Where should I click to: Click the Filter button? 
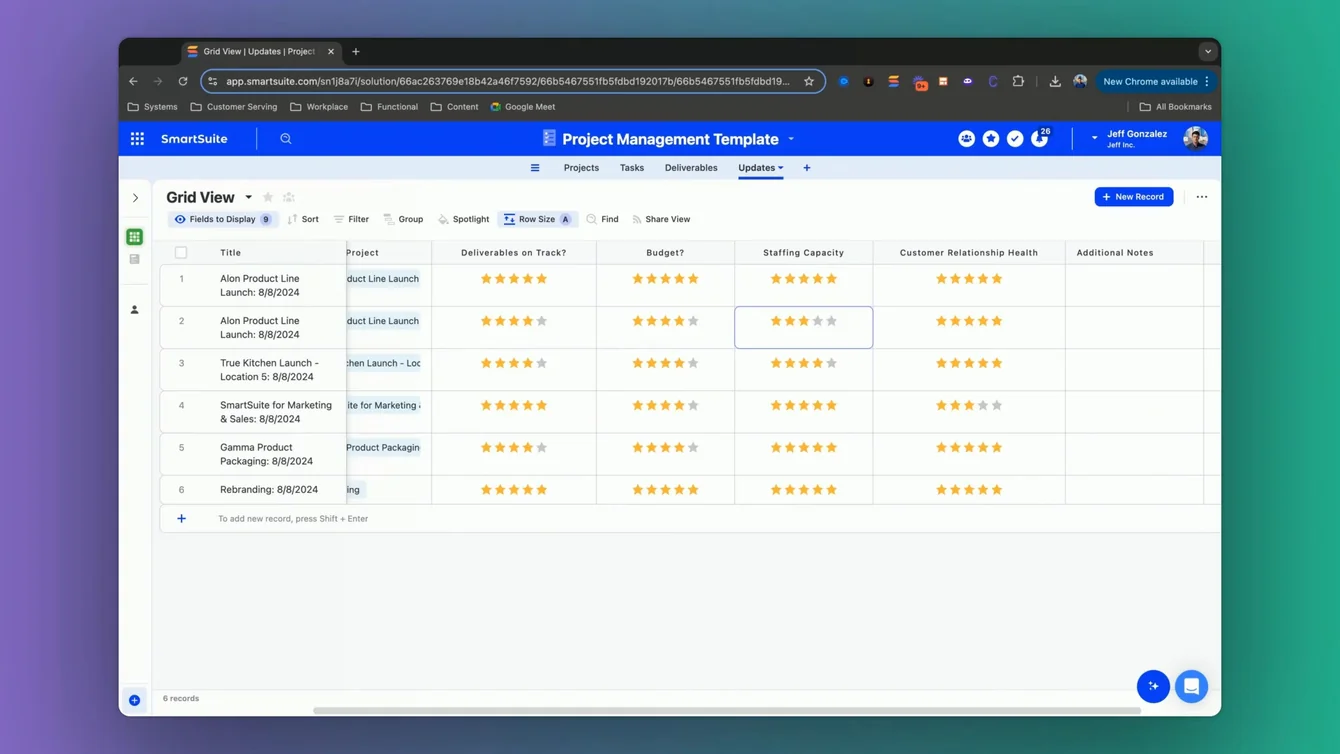[351, 219]
